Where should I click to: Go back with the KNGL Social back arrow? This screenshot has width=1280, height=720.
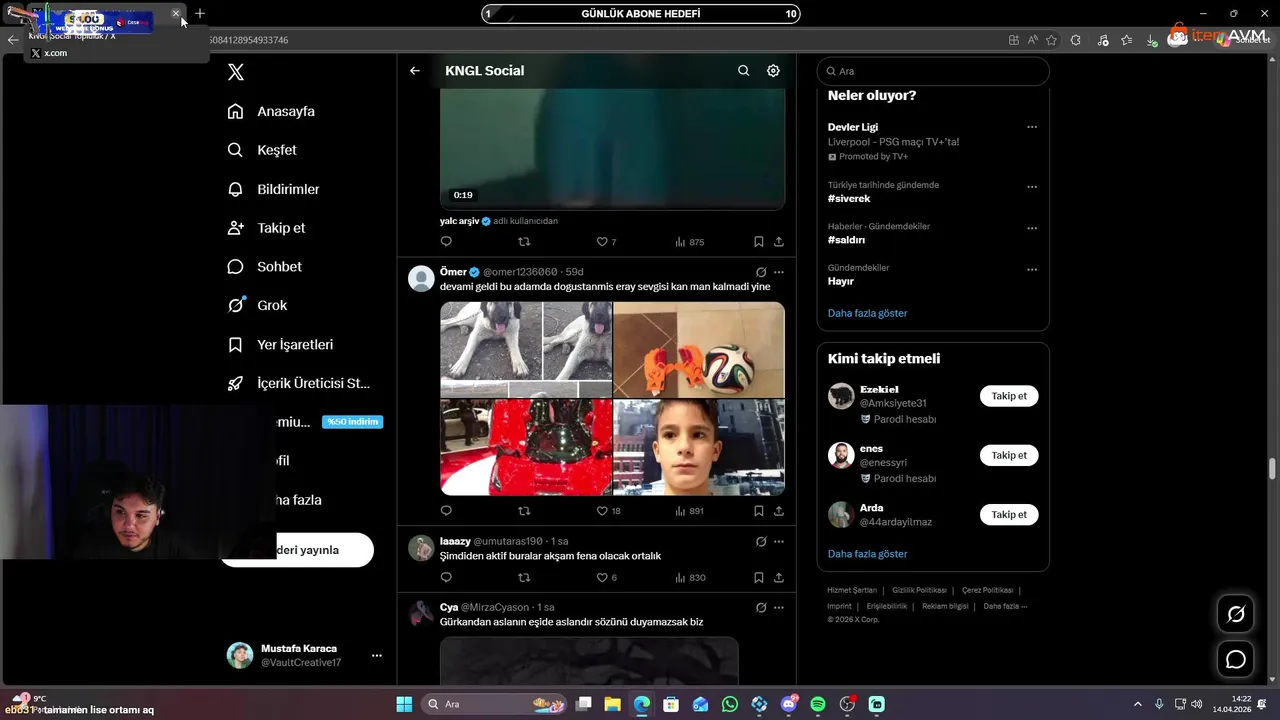(415, 71)
